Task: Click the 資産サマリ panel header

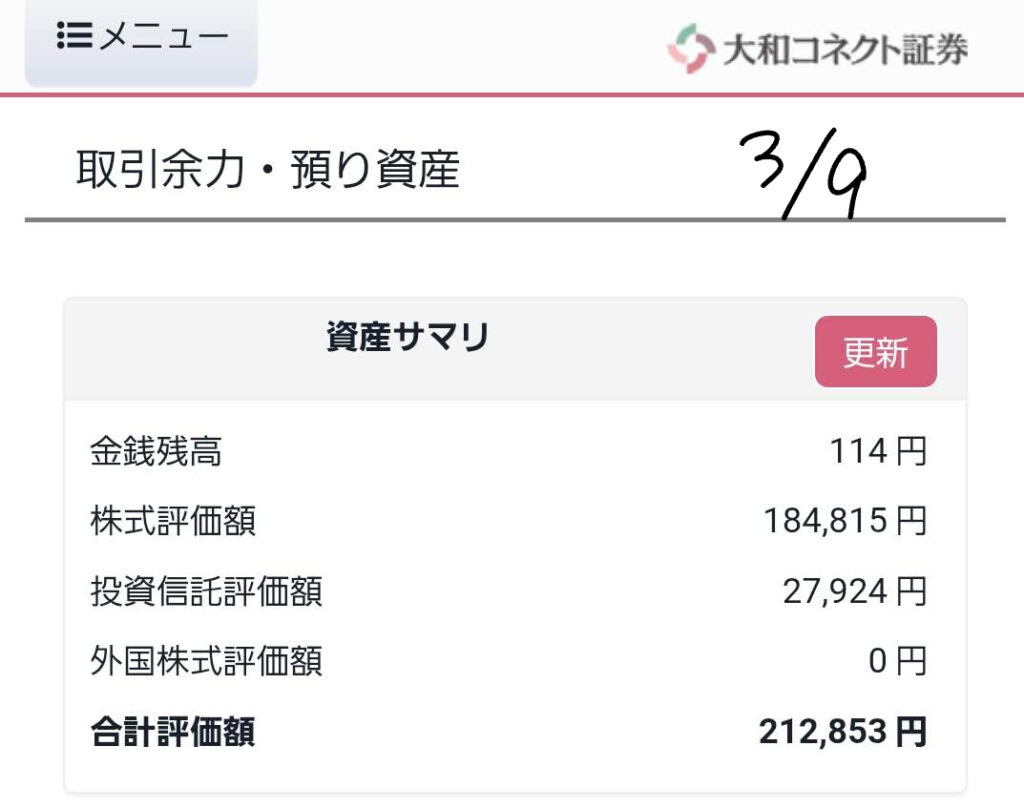Action: click(x=407, y=339)
